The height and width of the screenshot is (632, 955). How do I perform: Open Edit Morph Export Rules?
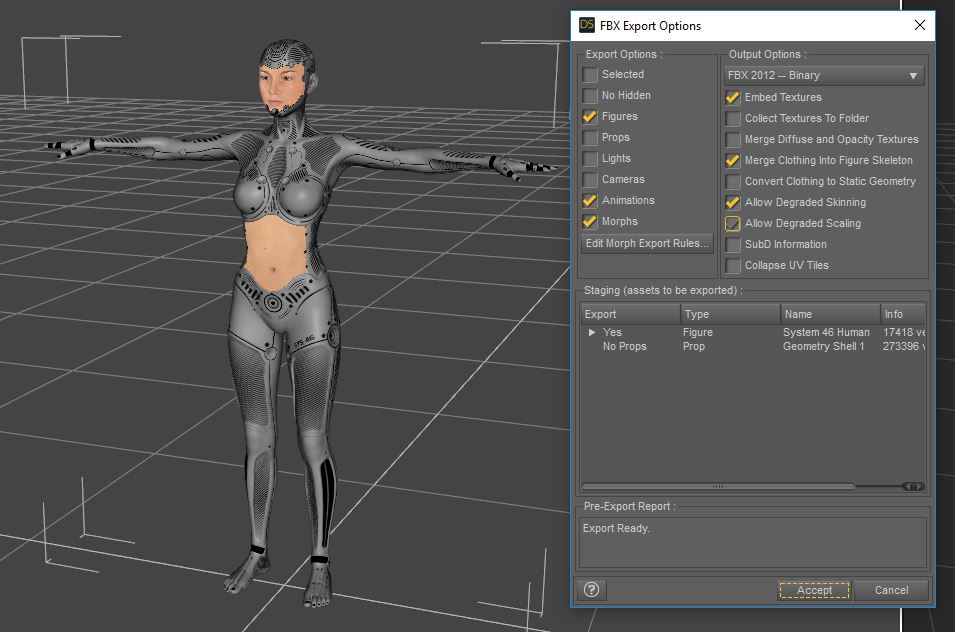pyautogui.click(x=647, y=243)
